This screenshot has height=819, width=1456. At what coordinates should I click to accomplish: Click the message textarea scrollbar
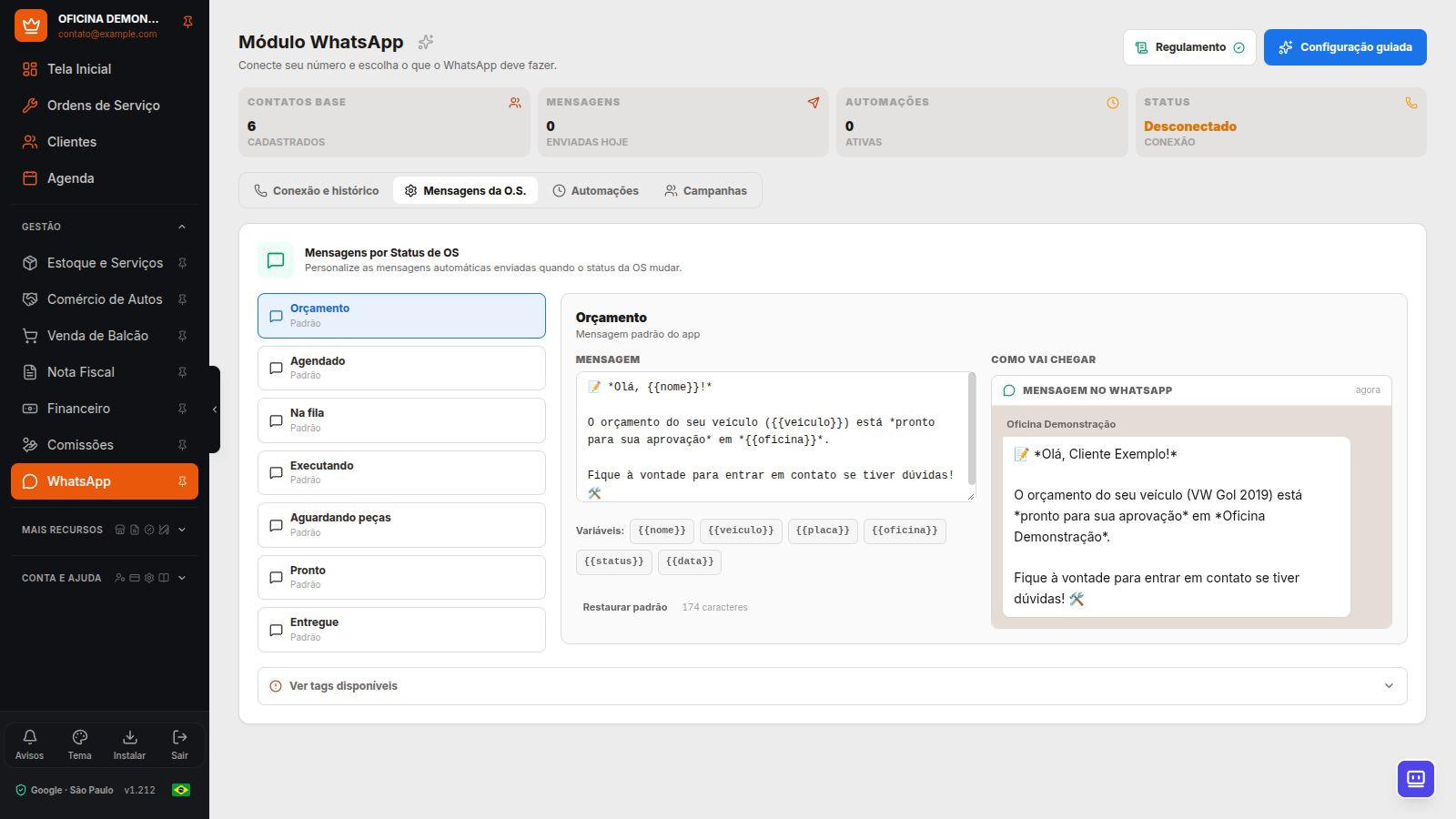(x=971, y=428)
